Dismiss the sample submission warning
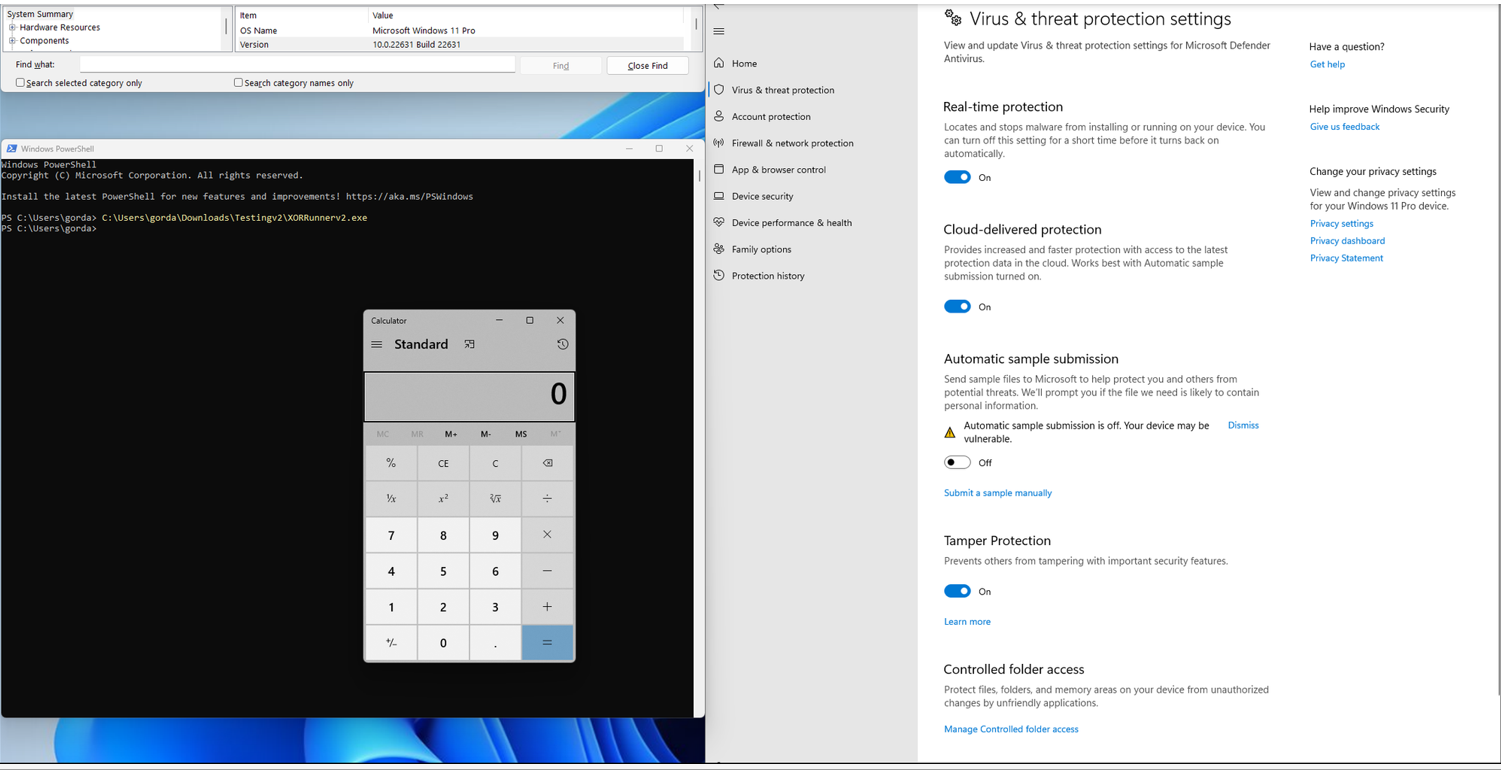The width and height of the screenshot is (1501, 770). 1243,425
